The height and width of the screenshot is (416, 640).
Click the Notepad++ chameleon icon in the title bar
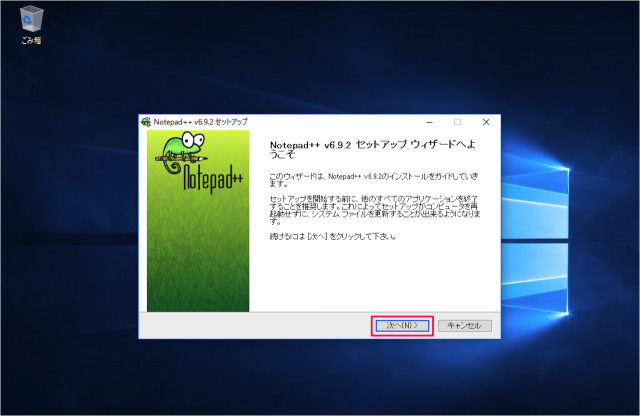click(146, 122)
